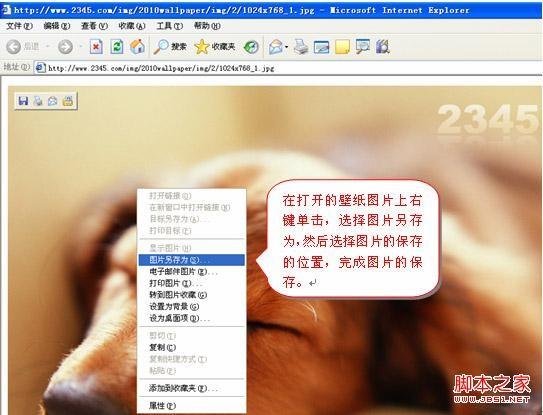Expand the Mail button dropdown arrow

(287, 47)
